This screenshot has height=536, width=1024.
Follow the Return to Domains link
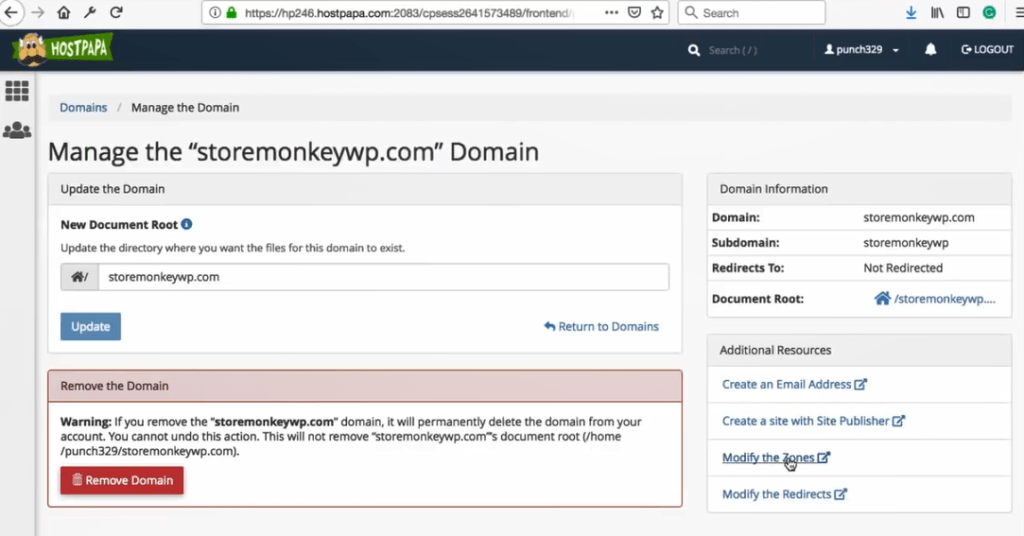pos(601,326)
